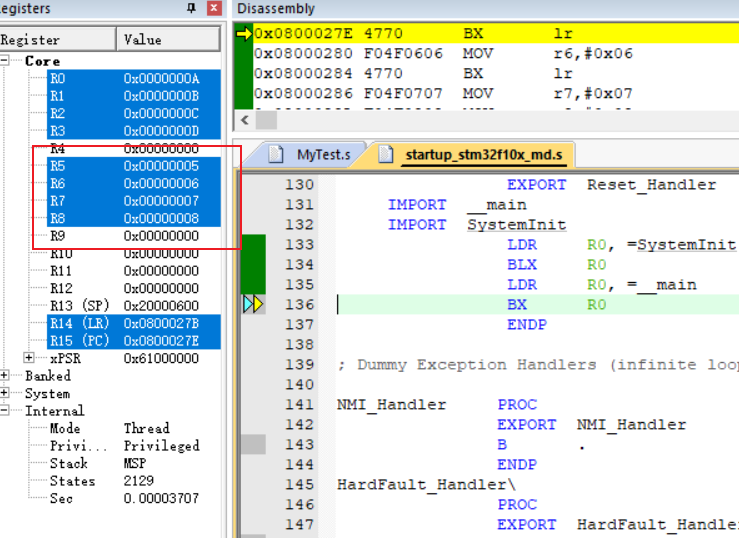Select register R9 row
Image resolution: width=739 pixels, height=538 pixels.
[x=134, y=236]
